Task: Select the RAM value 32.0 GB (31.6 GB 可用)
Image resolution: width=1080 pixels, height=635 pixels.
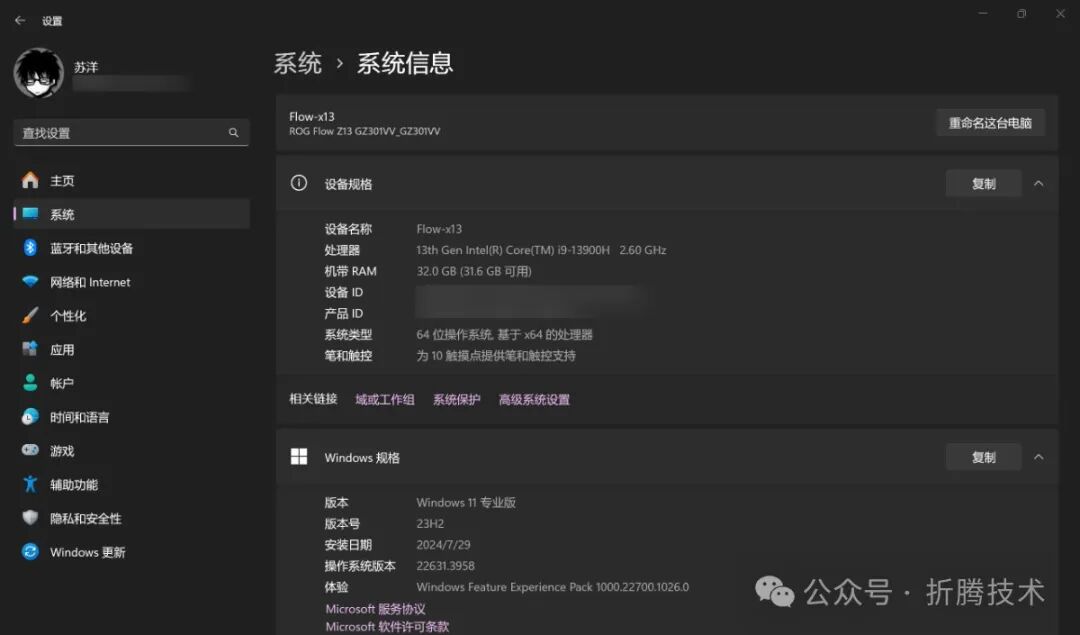Action: point(474,271)
